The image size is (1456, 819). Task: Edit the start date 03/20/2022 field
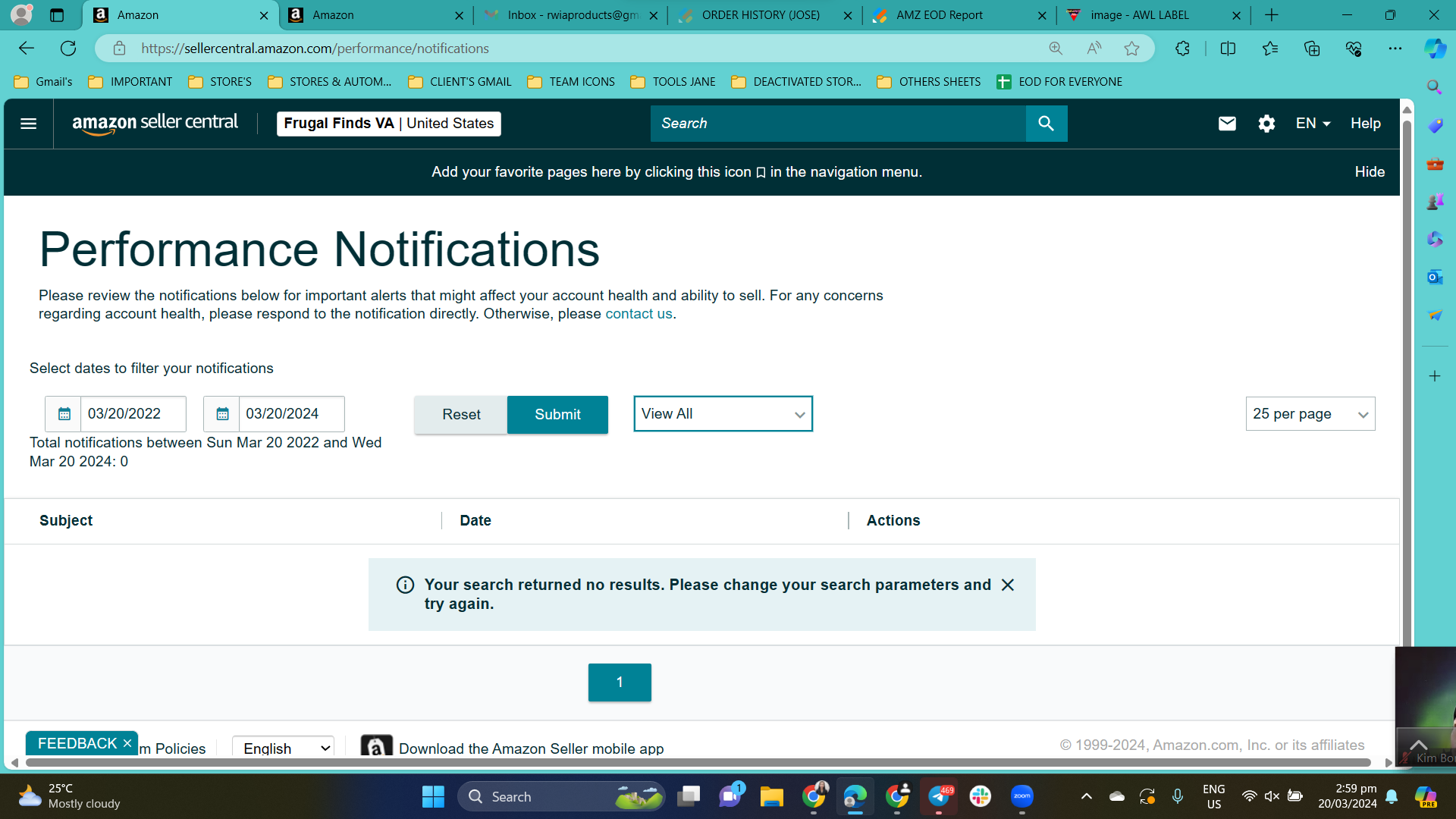(133, 414)
